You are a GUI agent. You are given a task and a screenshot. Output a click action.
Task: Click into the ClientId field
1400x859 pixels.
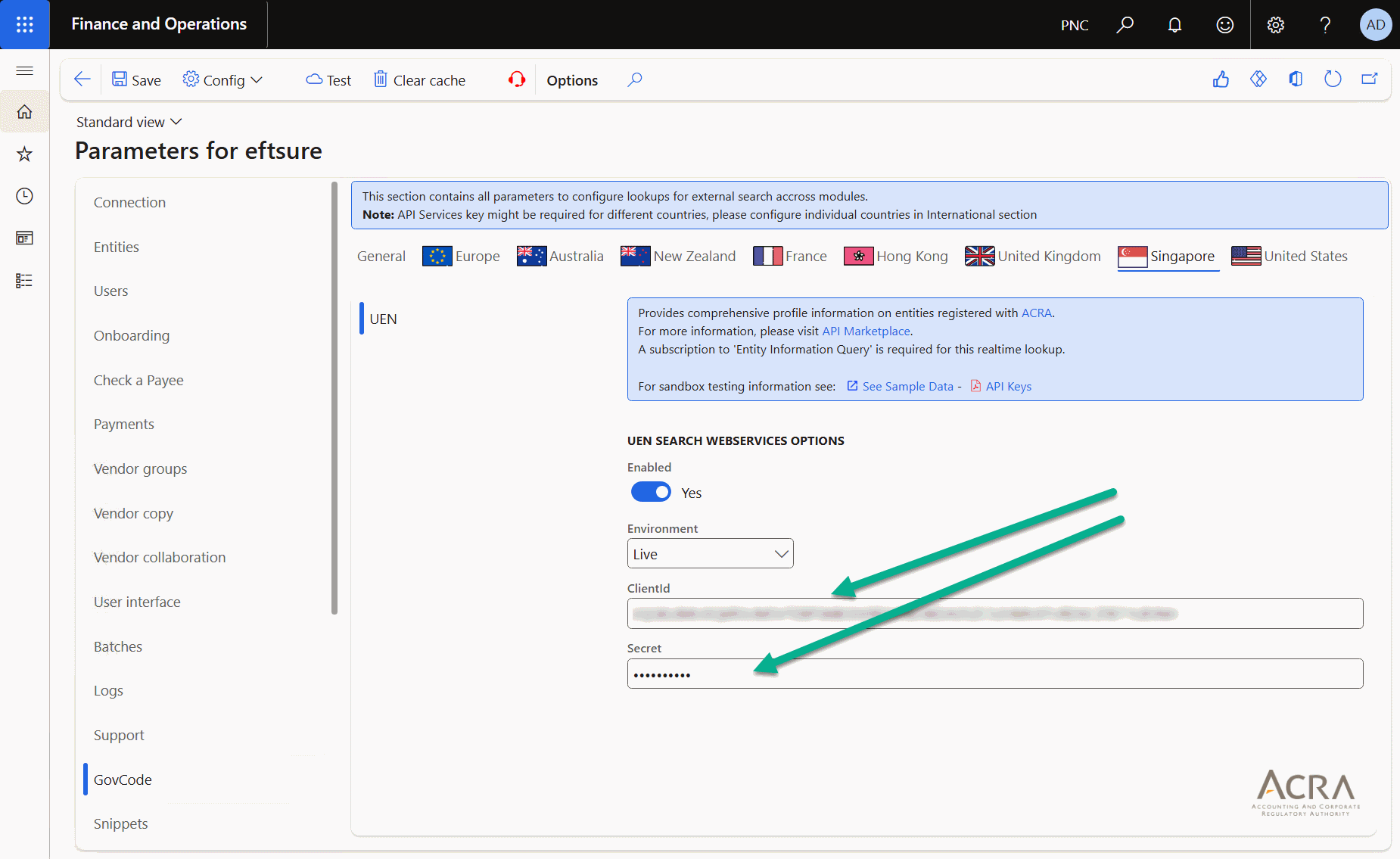[995, 614]
